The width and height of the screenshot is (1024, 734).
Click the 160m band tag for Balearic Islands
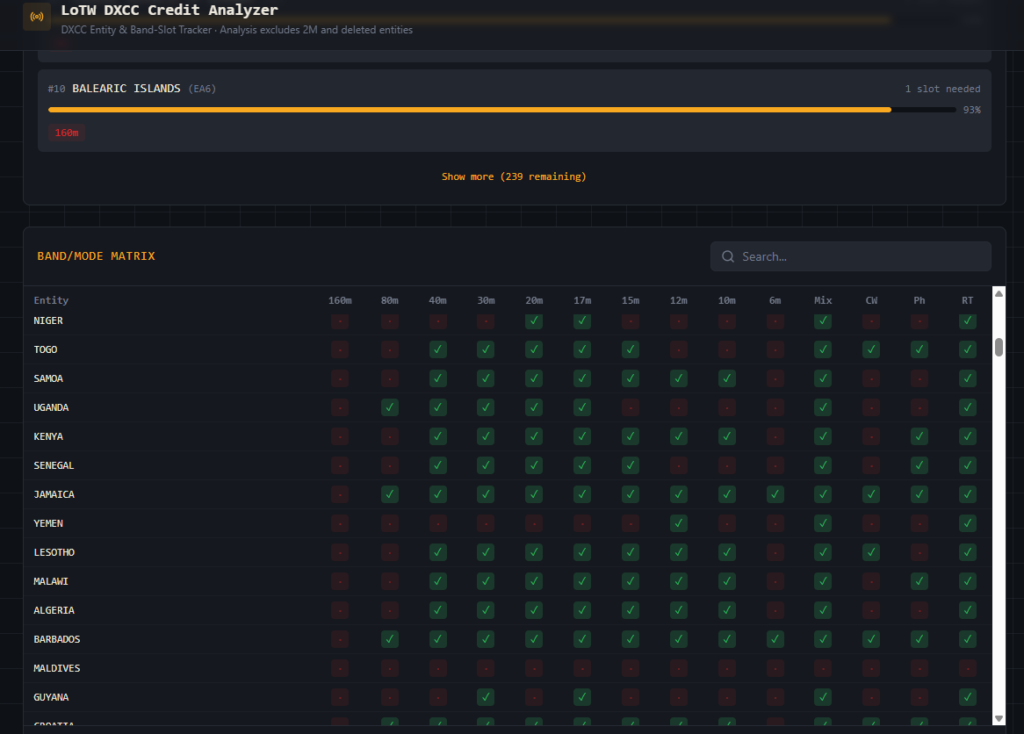click(x=67, y=133)
